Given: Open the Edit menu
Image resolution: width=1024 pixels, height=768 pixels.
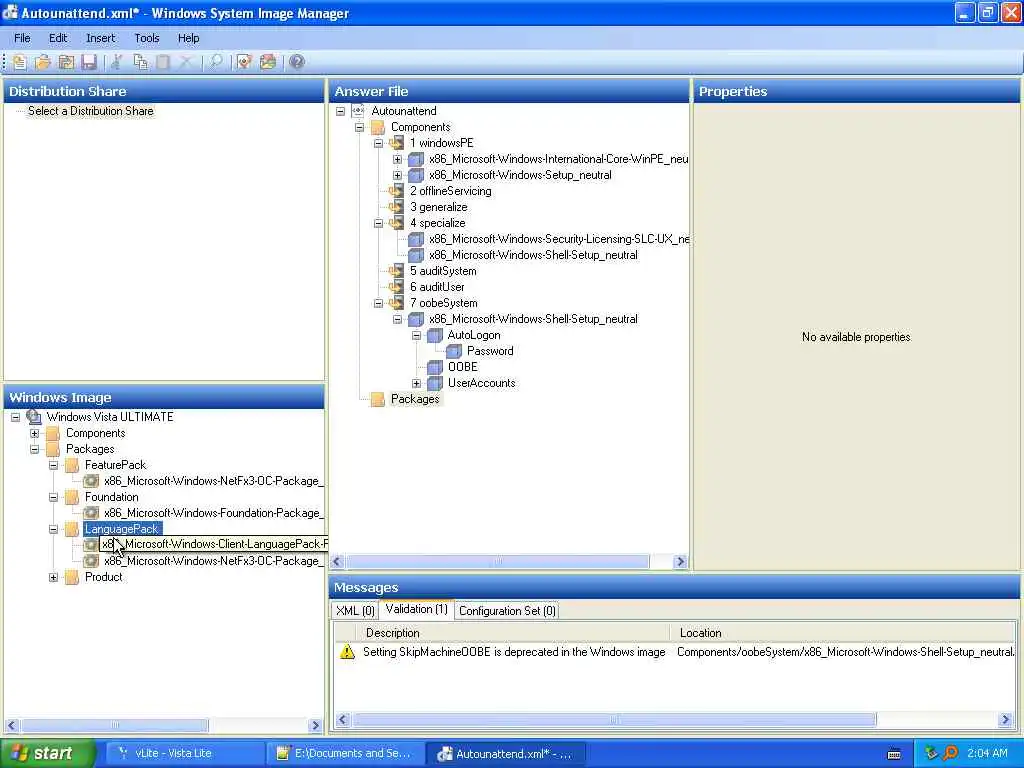Looking at the screenshot, I should (58, 38).
